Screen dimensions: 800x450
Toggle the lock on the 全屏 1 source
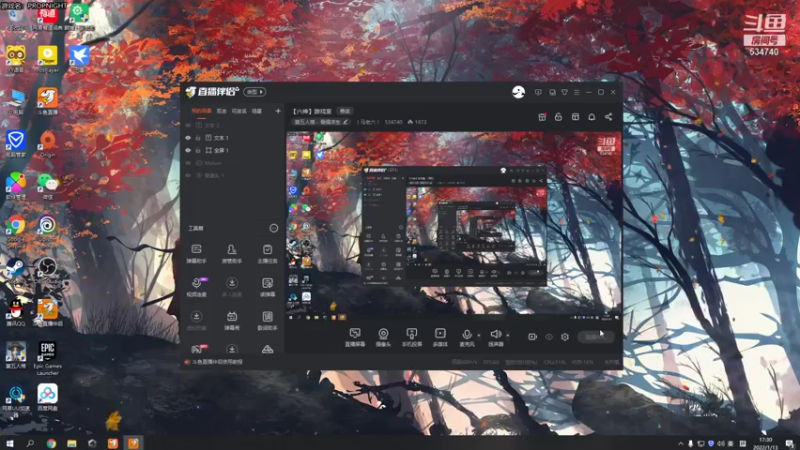[x=198, y=151]
